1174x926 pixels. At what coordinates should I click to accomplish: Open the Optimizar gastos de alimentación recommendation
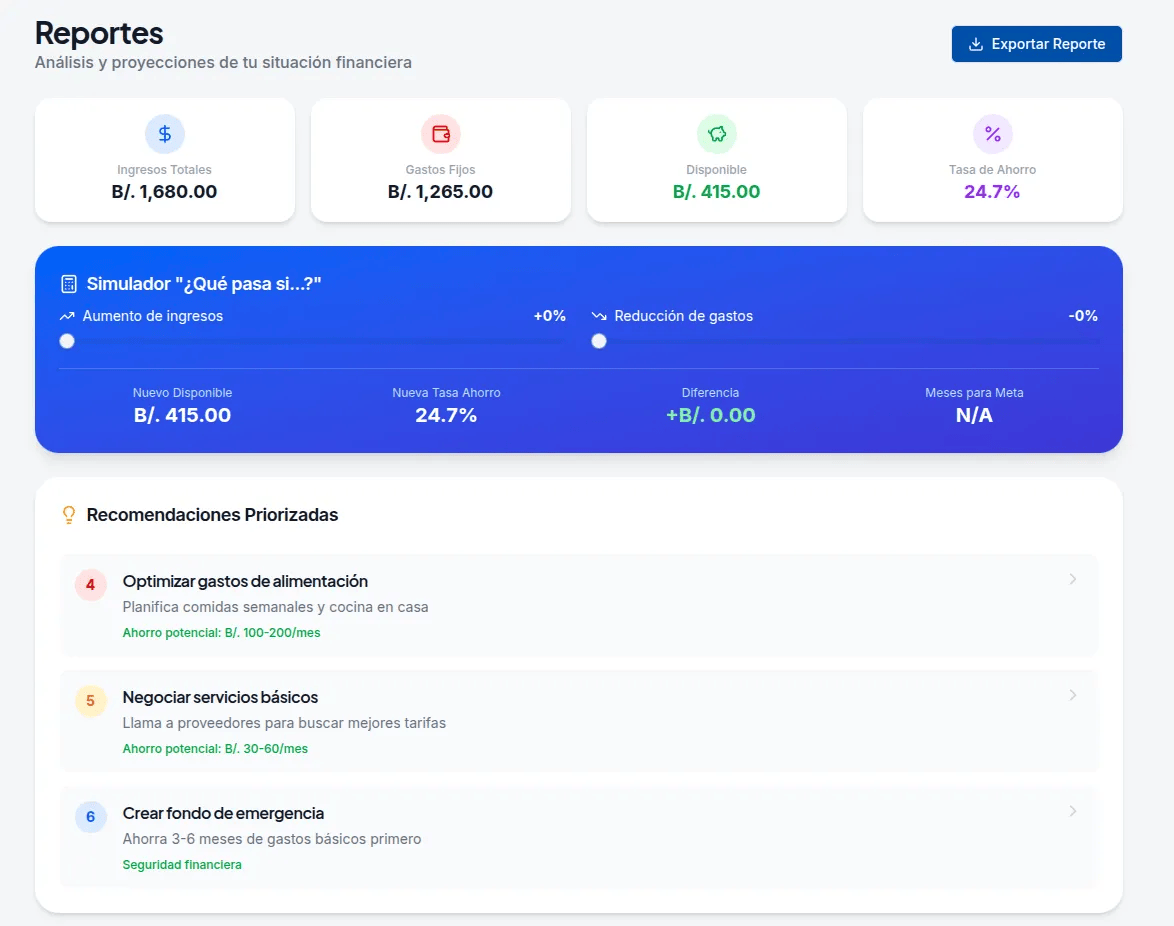click(579, 606)
